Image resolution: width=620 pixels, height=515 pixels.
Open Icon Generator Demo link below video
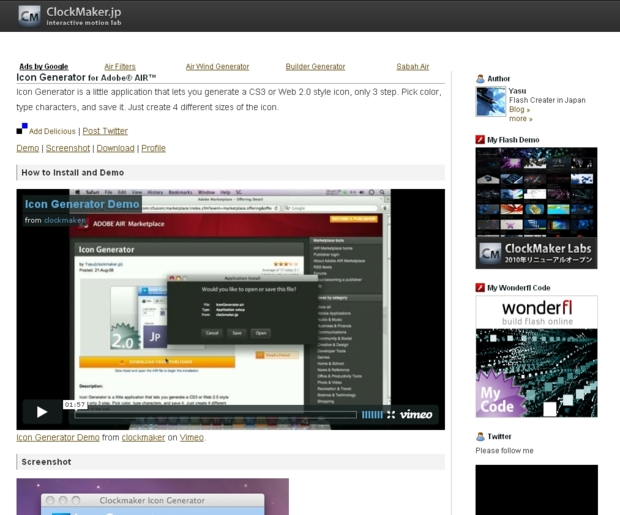58,437
